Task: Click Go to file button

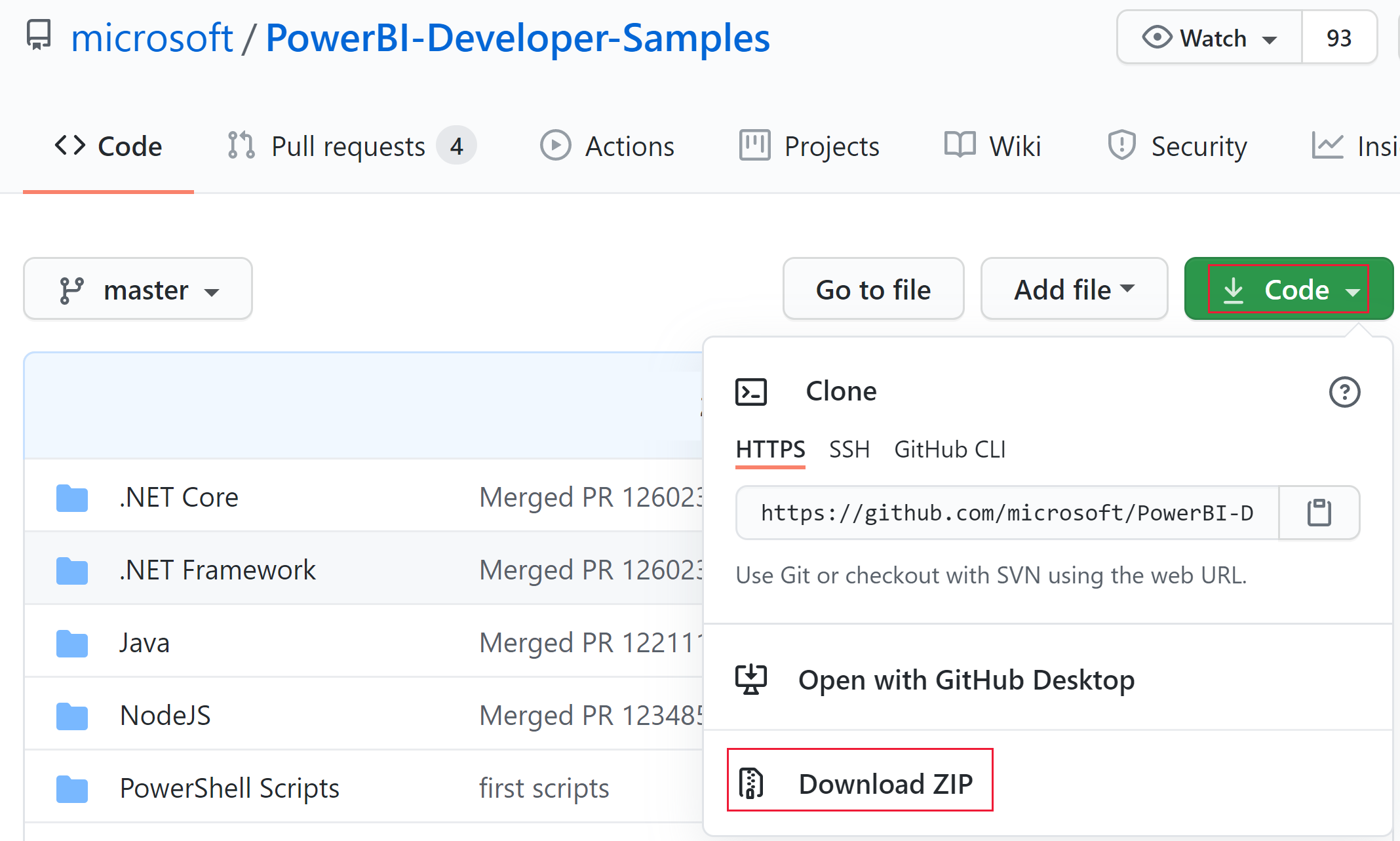Action: click(x=872, y=291)
